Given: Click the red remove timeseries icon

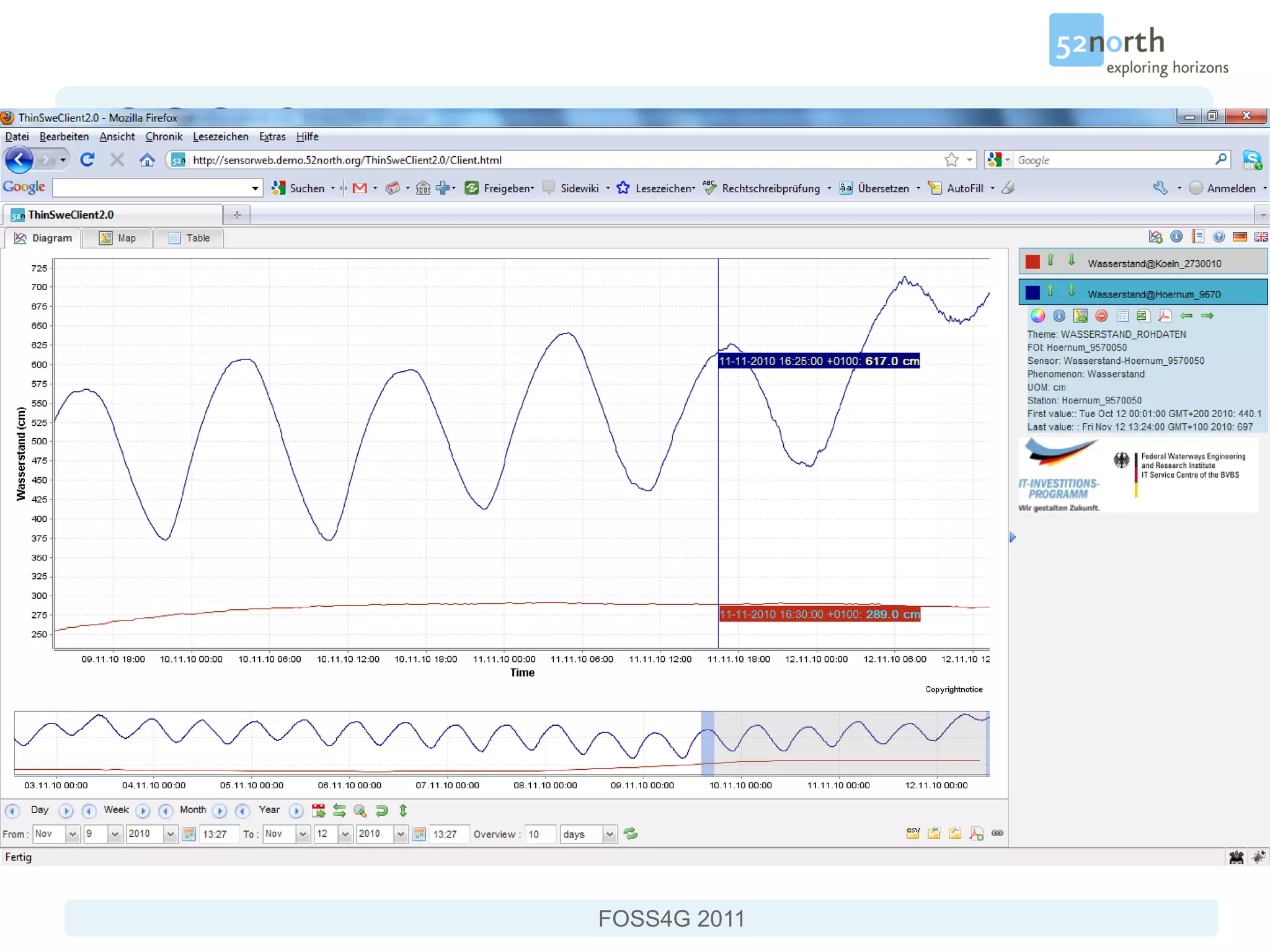Looking at the screenshot, I should (1101, 316).
